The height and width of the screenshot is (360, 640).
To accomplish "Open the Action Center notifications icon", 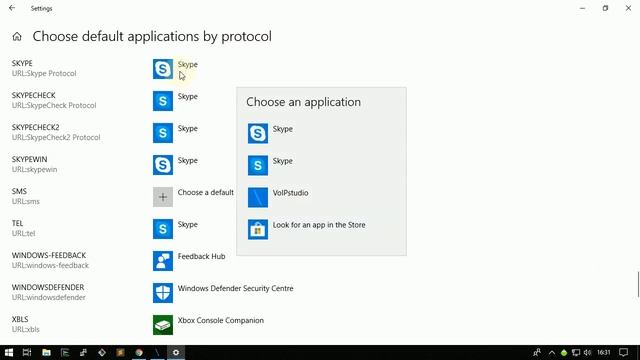I will [x=623, y=352].
